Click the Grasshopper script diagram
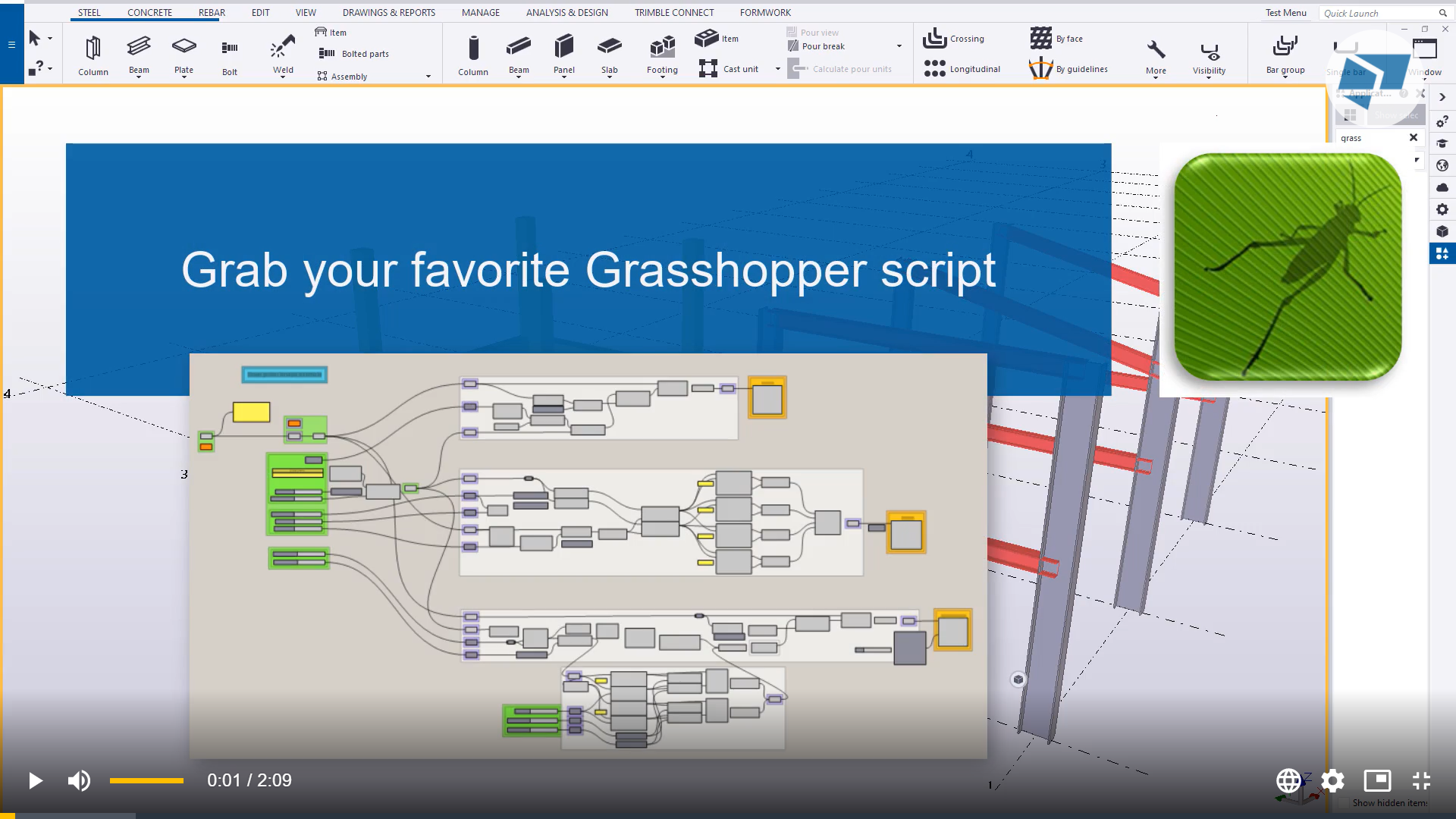The width and height of the screenshot is (1456, 819). (588, 556)
